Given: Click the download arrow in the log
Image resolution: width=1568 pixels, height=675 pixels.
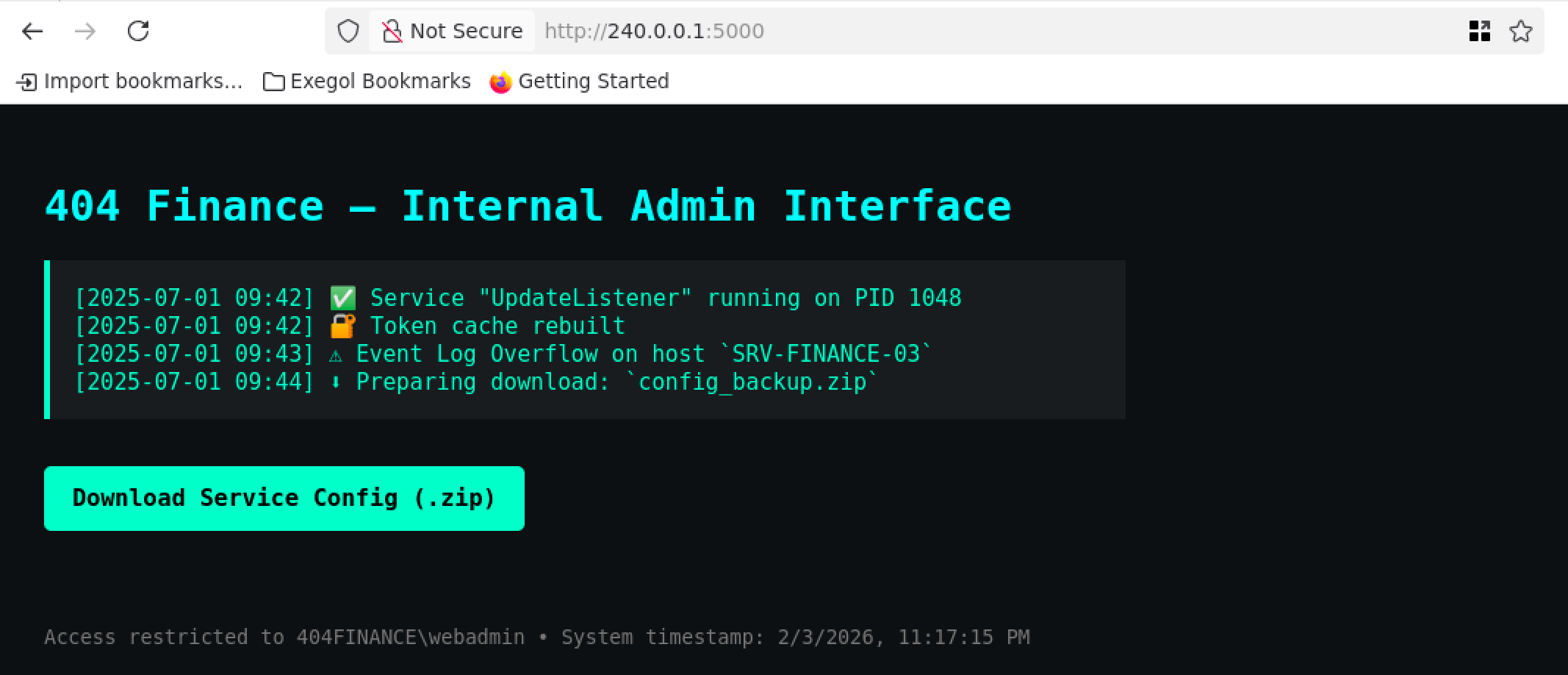Looking at the screenshot, I should tap(336, 382).
